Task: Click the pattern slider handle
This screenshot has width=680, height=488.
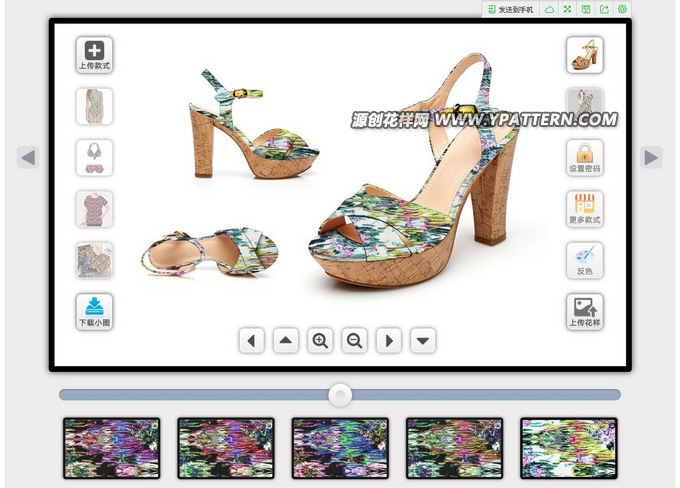Action: (341, 394)
